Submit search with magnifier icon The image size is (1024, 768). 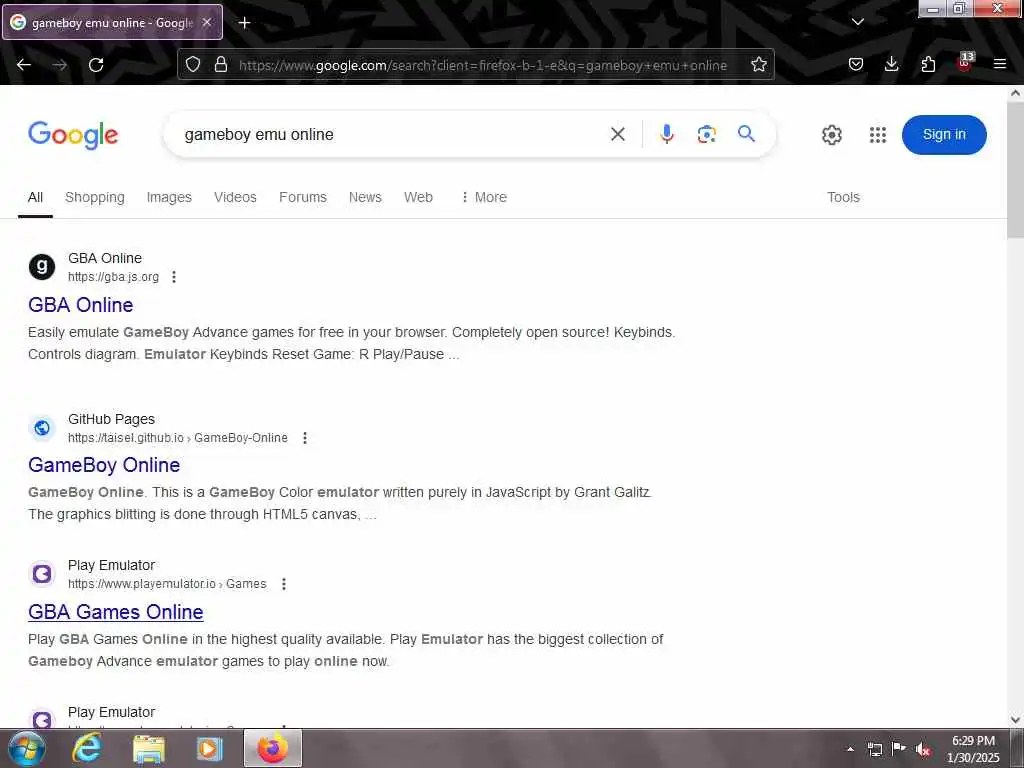pos(746,134)
